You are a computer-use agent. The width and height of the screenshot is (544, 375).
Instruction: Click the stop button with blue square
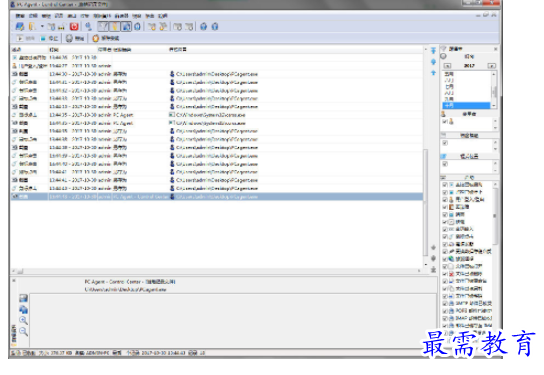49,38
